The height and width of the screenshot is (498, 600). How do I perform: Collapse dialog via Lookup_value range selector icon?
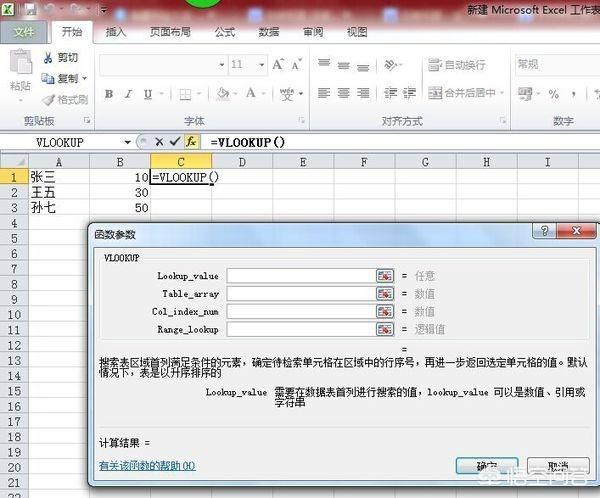(x=384, y=276)
